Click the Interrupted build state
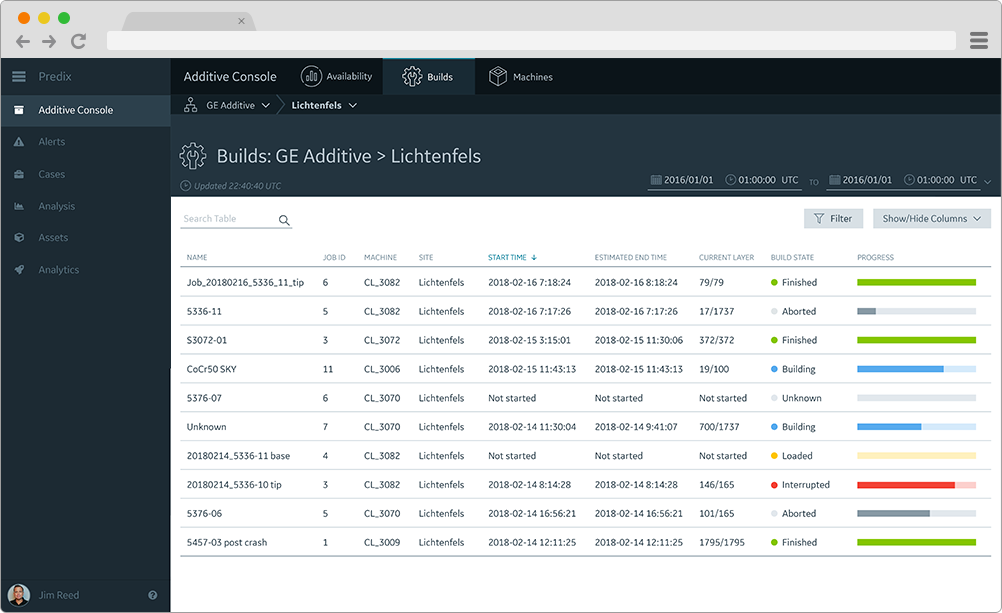Viewport: 1002px width, 613px height. point(800,485)
